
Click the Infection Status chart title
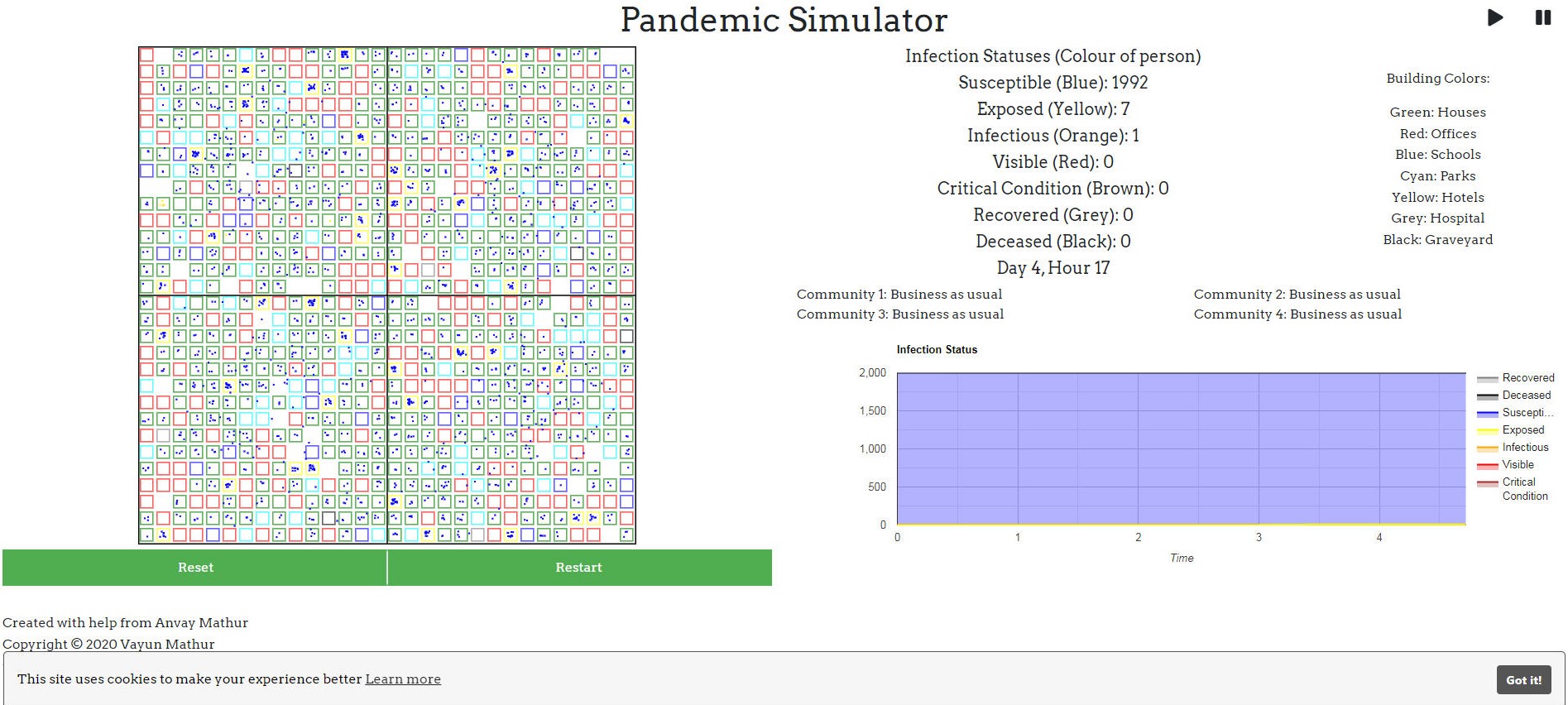937,350
